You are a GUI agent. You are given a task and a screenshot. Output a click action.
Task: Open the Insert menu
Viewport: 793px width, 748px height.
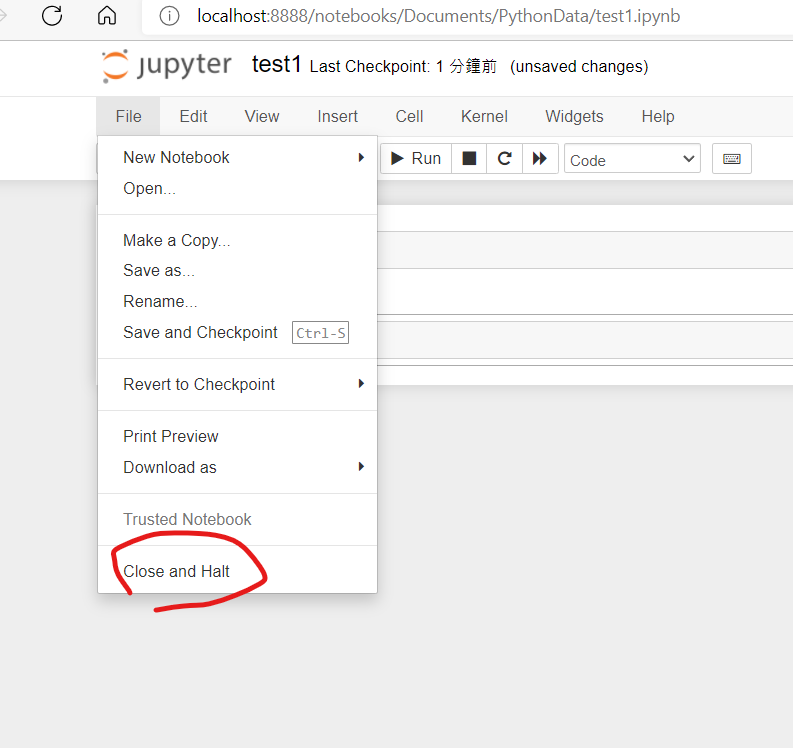(x=337, y=116)
